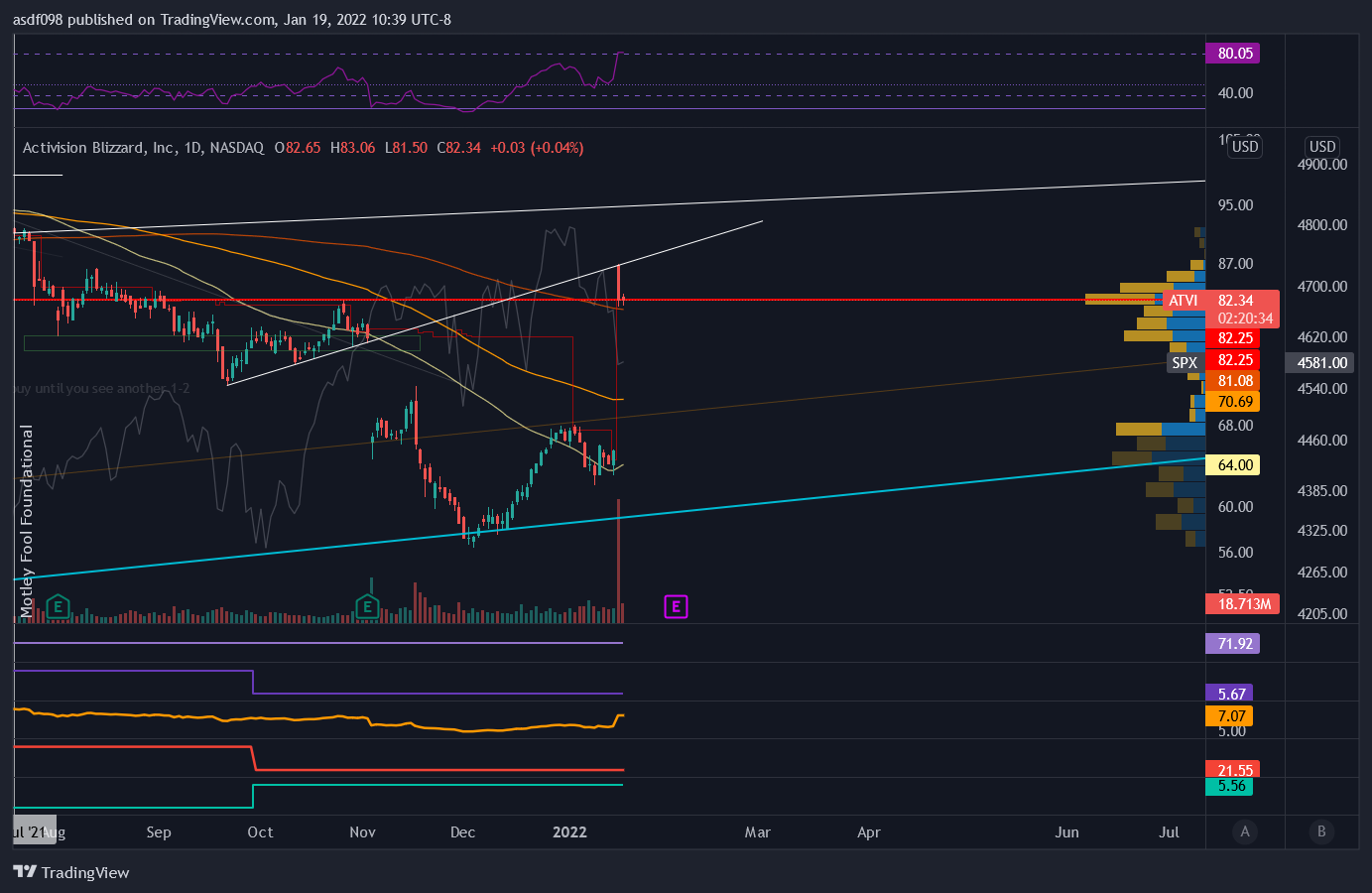Image resolution: width=1372 pixels, height=893 pixels.
Task: Click the 2022 label on the time axis
Action: (x=569, y=831)
